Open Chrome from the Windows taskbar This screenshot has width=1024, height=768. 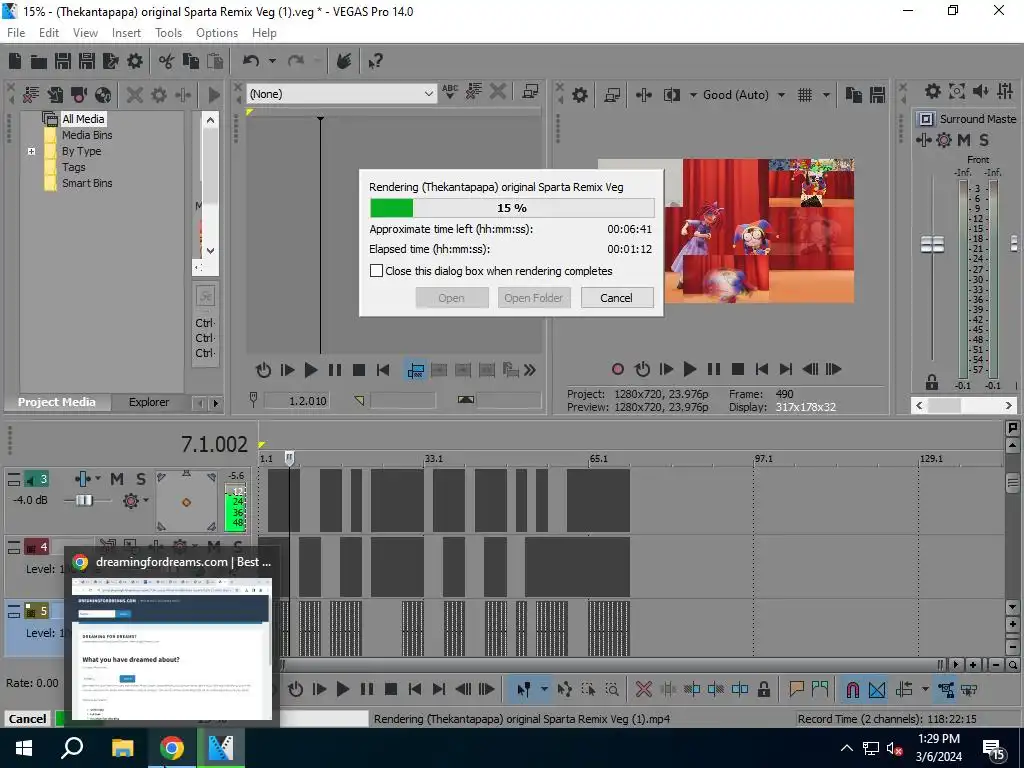pyautogui.click(x=172, y=748)
